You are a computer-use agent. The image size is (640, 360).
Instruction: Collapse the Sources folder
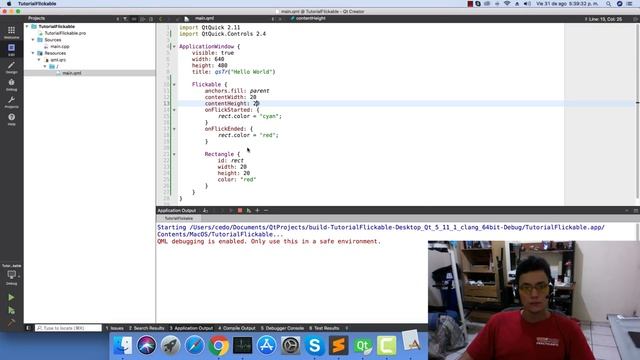(x=33, y=40)
